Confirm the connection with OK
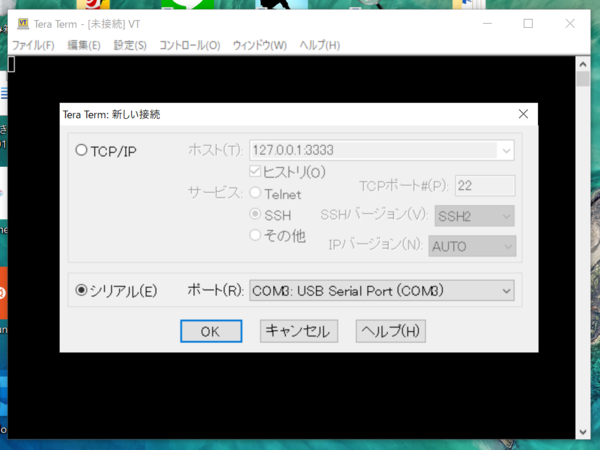600x450 pixels. [x=211, y=331]
